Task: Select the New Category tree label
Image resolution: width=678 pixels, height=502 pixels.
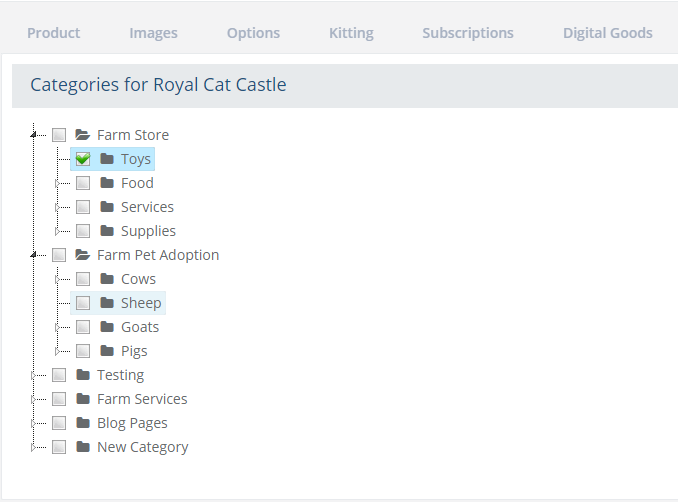Action: pos(142,447)
